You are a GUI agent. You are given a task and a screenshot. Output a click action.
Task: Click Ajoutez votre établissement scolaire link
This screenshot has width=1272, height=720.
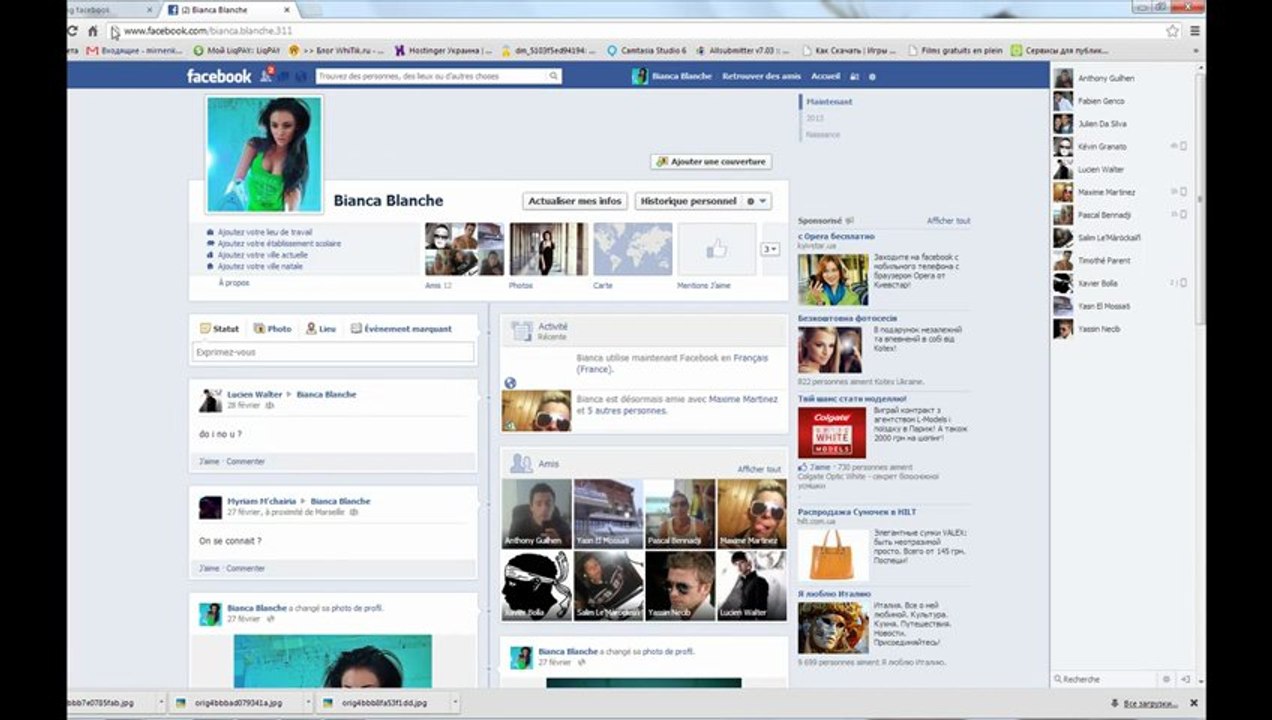tap(279, 243)
